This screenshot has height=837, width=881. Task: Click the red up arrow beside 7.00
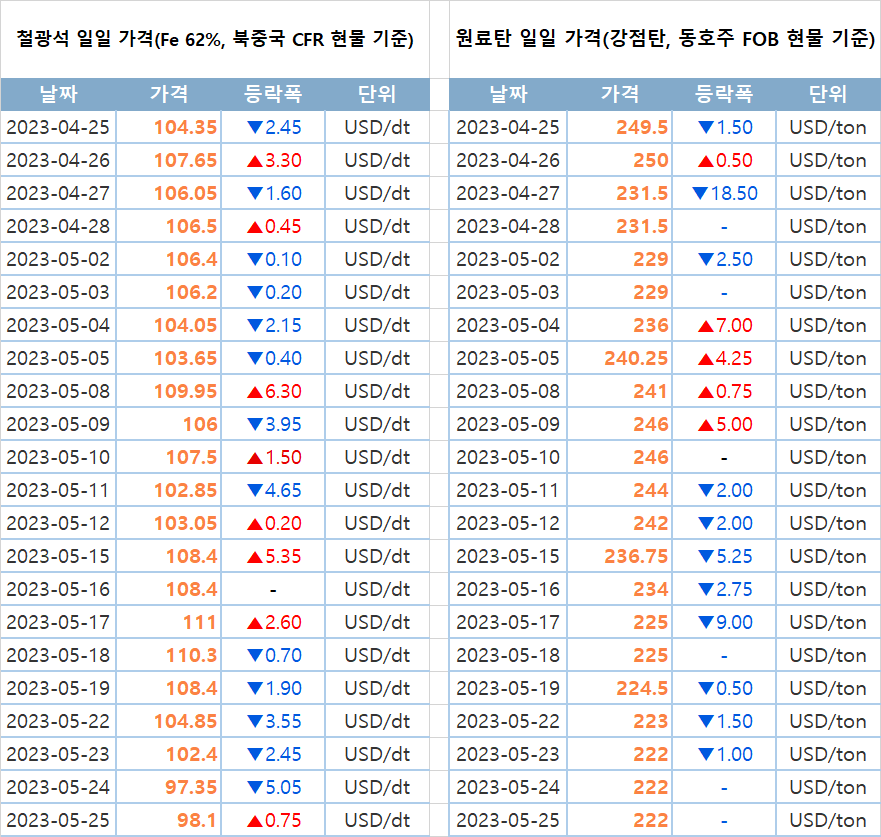click(706, 325)
